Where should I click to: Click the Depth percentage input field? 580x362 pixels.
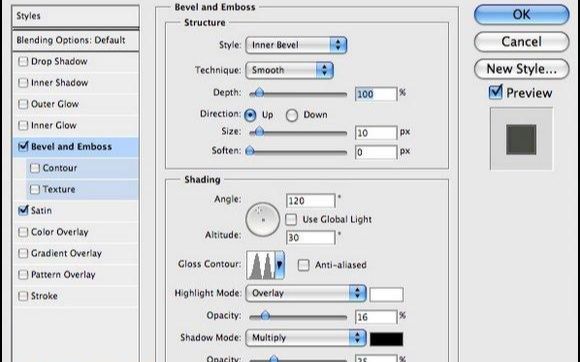click(x=376, y=94)
